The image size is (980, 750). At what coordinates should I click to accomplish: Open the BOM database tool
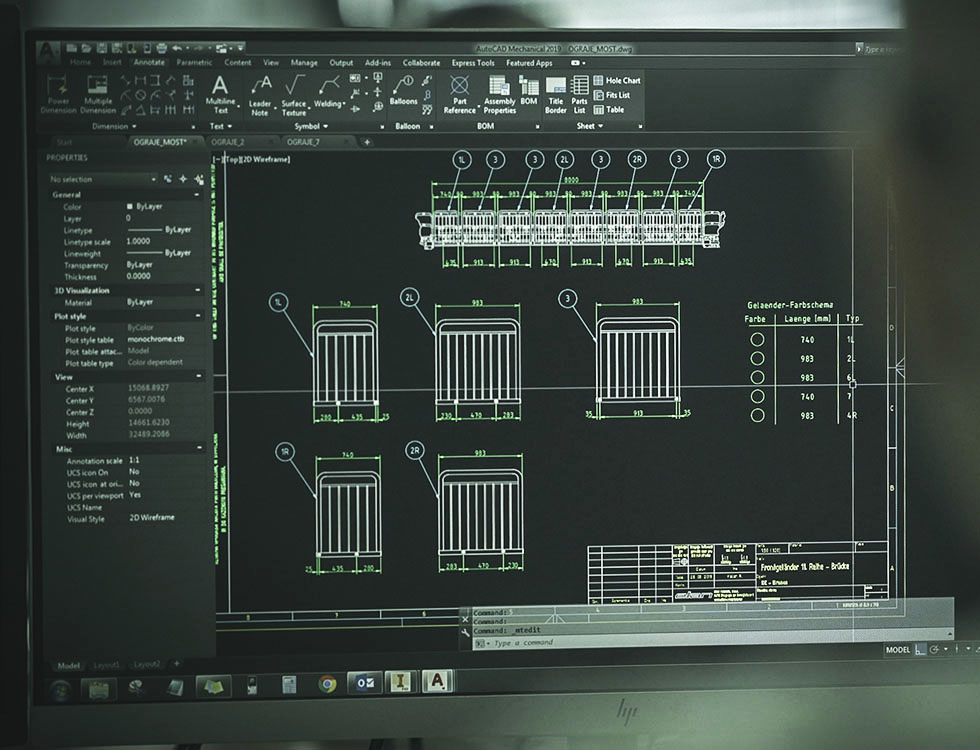click(x=529, y=91)
